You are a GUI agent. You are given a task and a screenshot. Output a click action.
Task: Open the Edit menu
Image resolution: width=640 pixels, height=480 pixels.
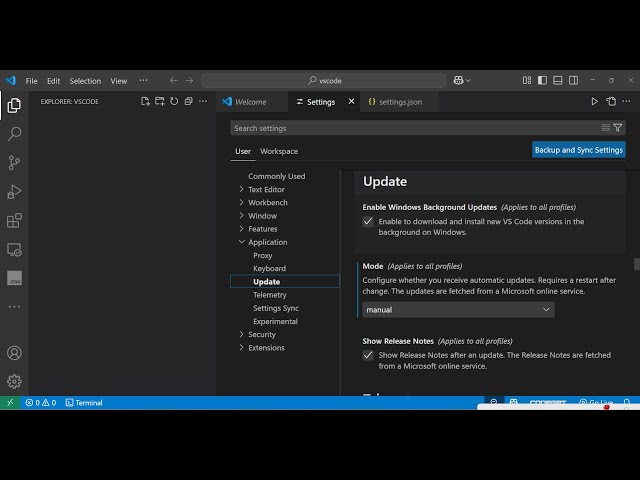(53, 81)
